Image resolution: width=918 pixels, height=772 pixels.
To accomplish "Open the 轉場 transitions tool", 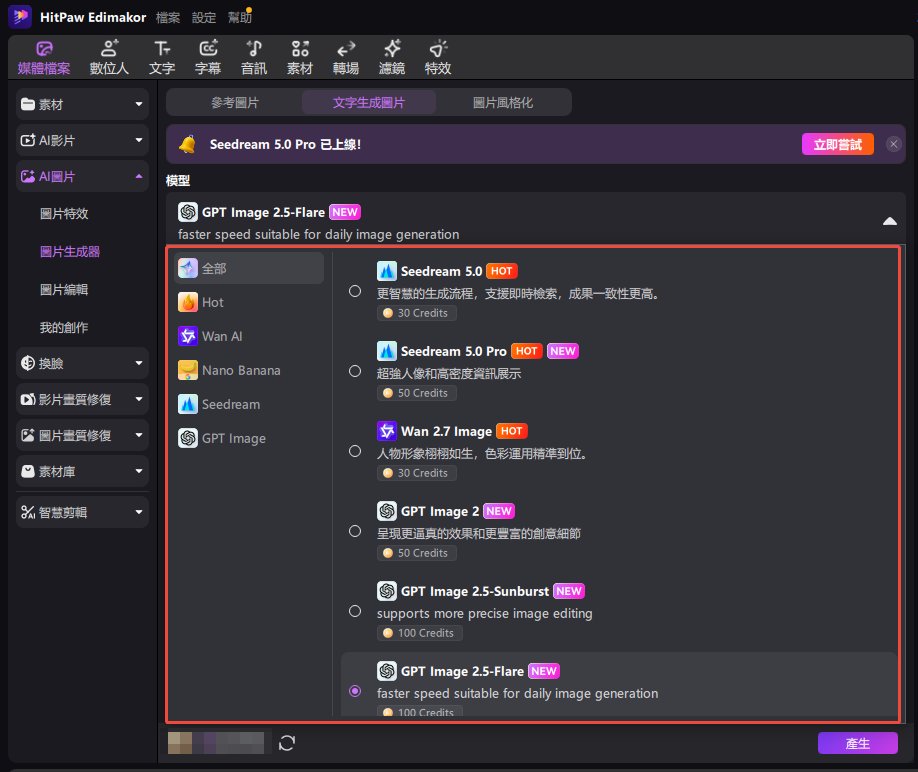I will [346, 58].
